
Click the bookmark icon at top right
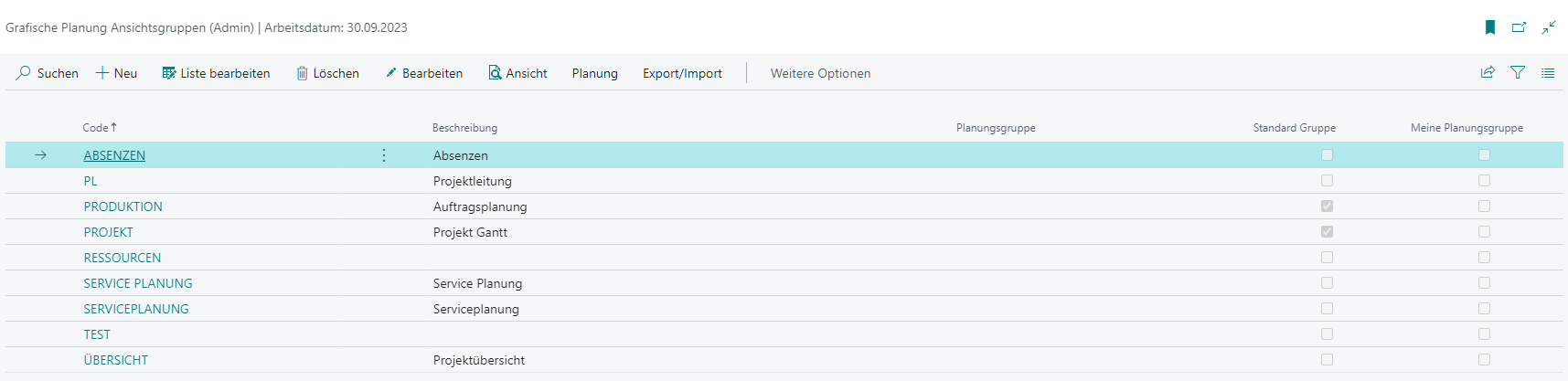1490,27
